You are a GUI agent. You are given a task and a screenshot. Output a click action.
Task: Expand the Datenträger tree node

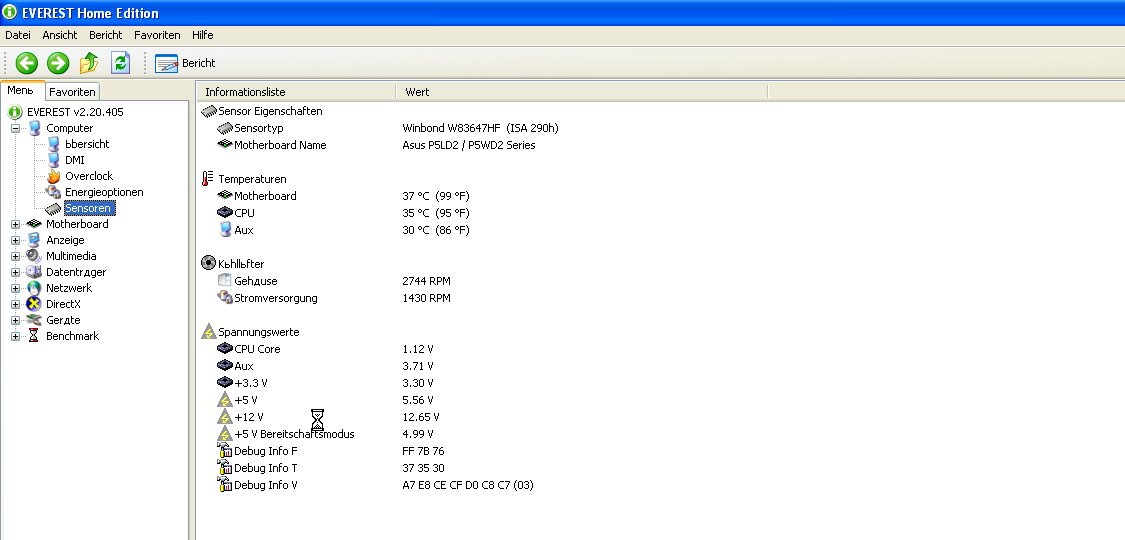15,273
